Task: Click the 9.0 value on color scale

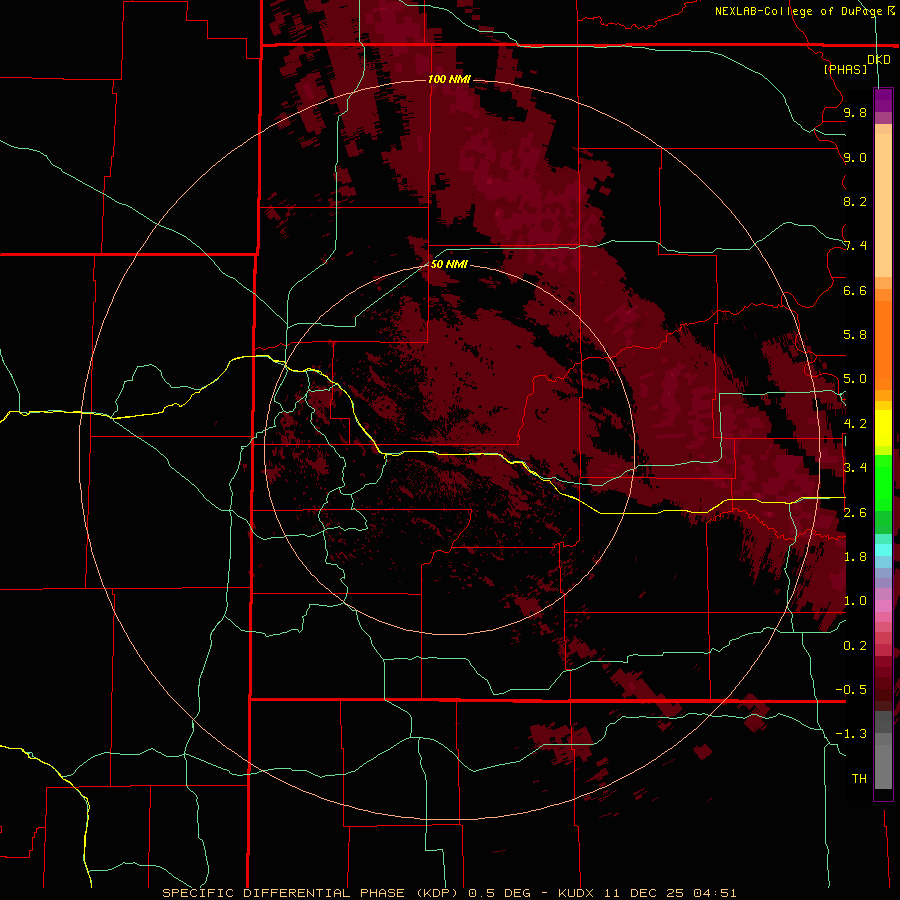Action: (855, 157)
